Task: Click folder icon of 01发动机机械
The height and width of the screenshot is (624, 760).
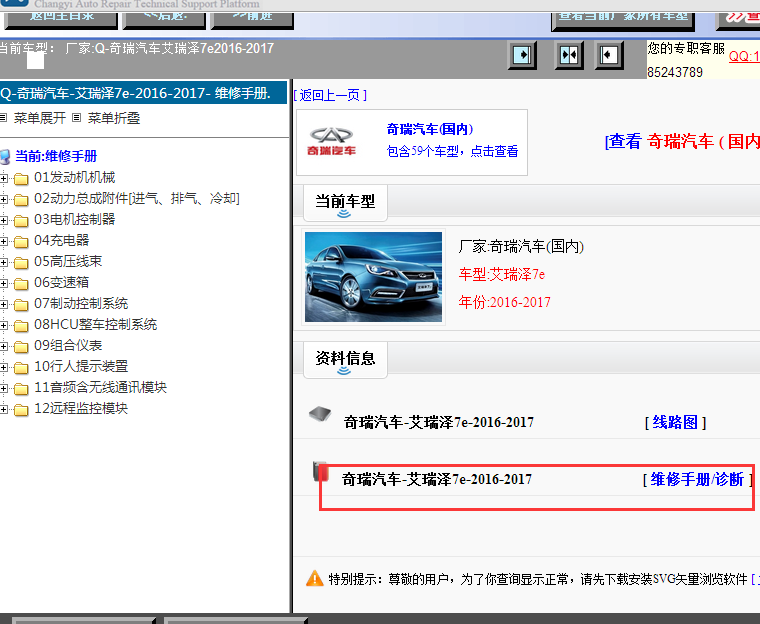Action: point(21,178)
